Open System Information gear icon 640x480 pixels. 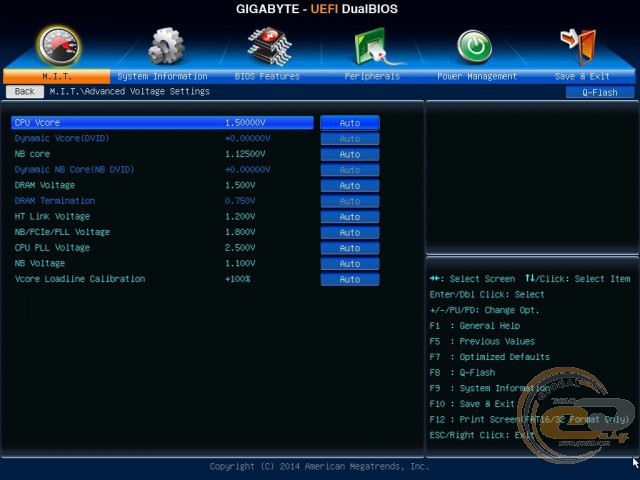pos(166,45)
